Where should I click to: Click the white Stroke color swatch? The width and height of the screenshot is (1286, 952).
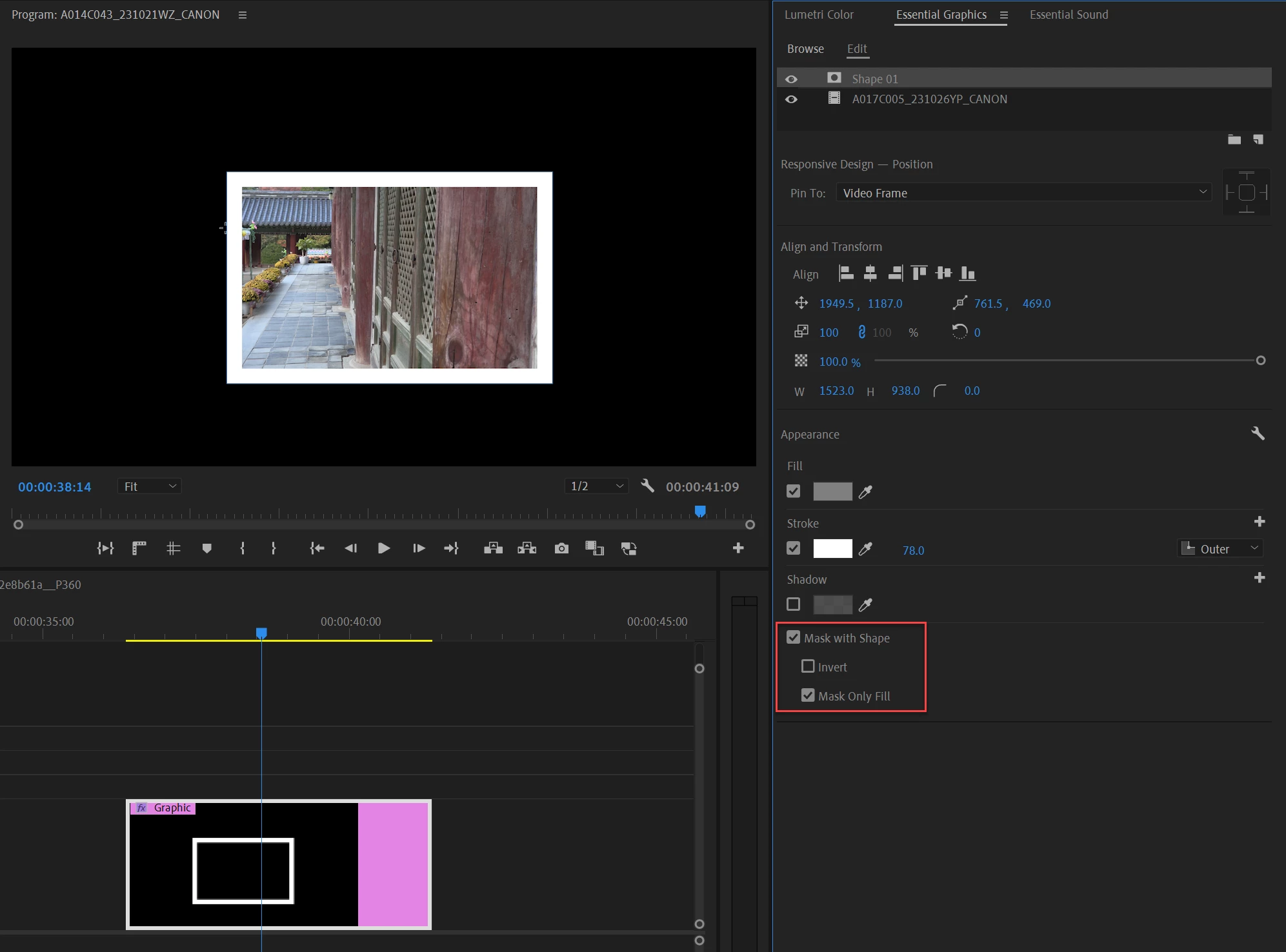pyautogui.click(x=832, y=548)
